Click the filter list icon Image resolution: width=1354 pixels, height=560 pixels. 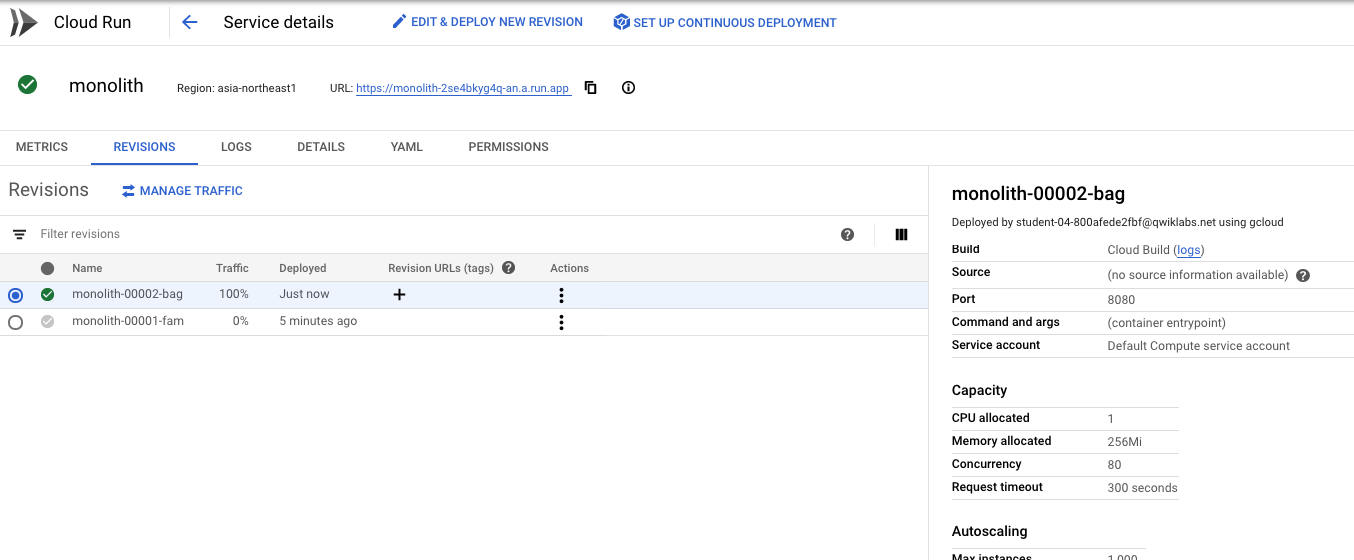click(19, 234)
